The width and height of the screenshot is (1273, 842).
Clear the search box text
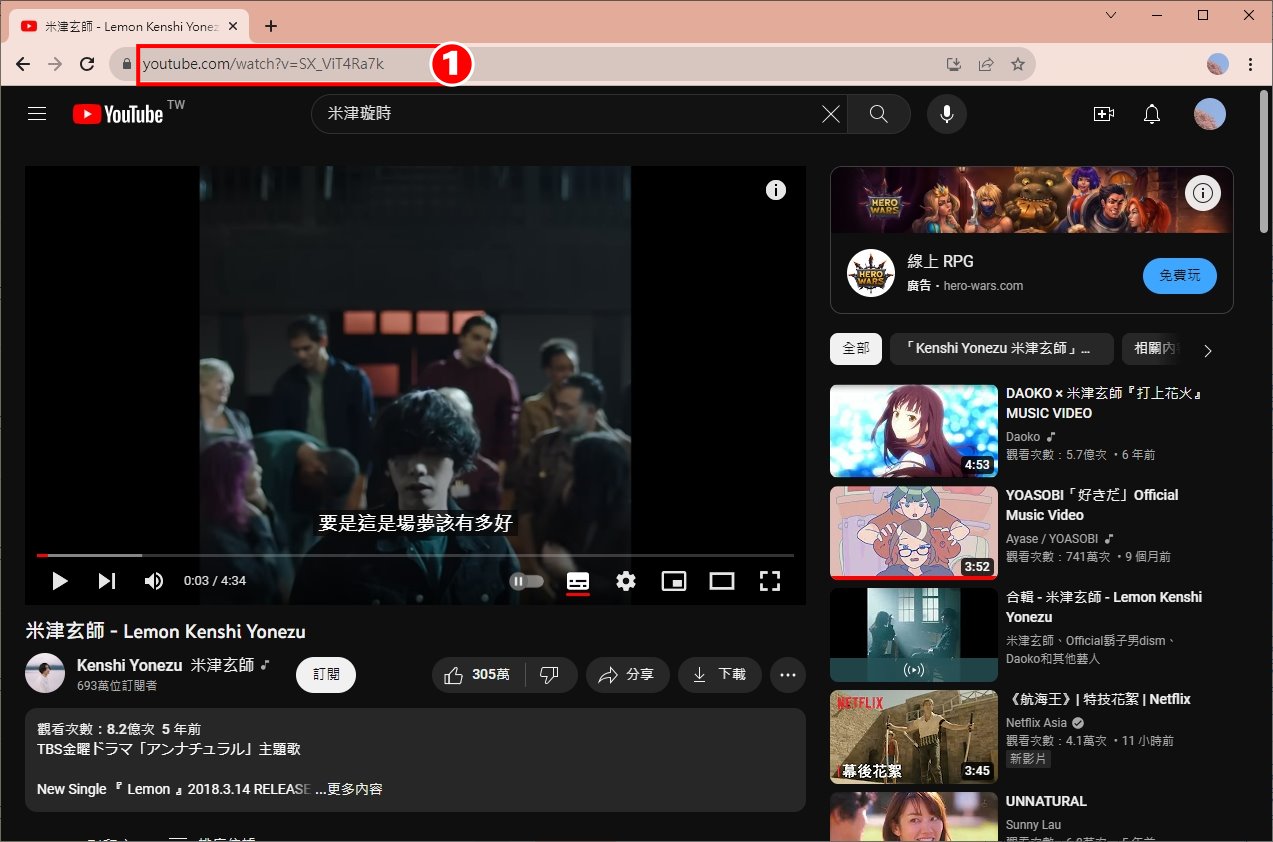tap(831, 114)
